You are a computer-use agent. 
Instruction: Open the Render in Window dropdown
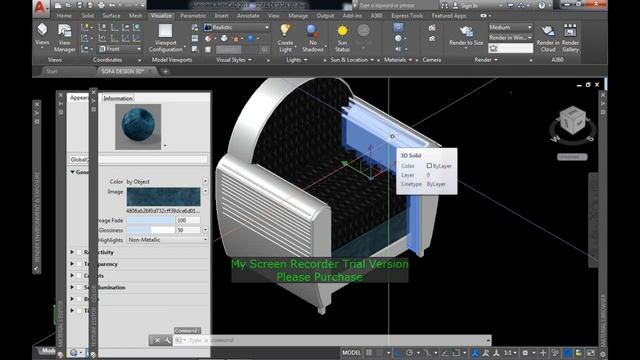510,38
